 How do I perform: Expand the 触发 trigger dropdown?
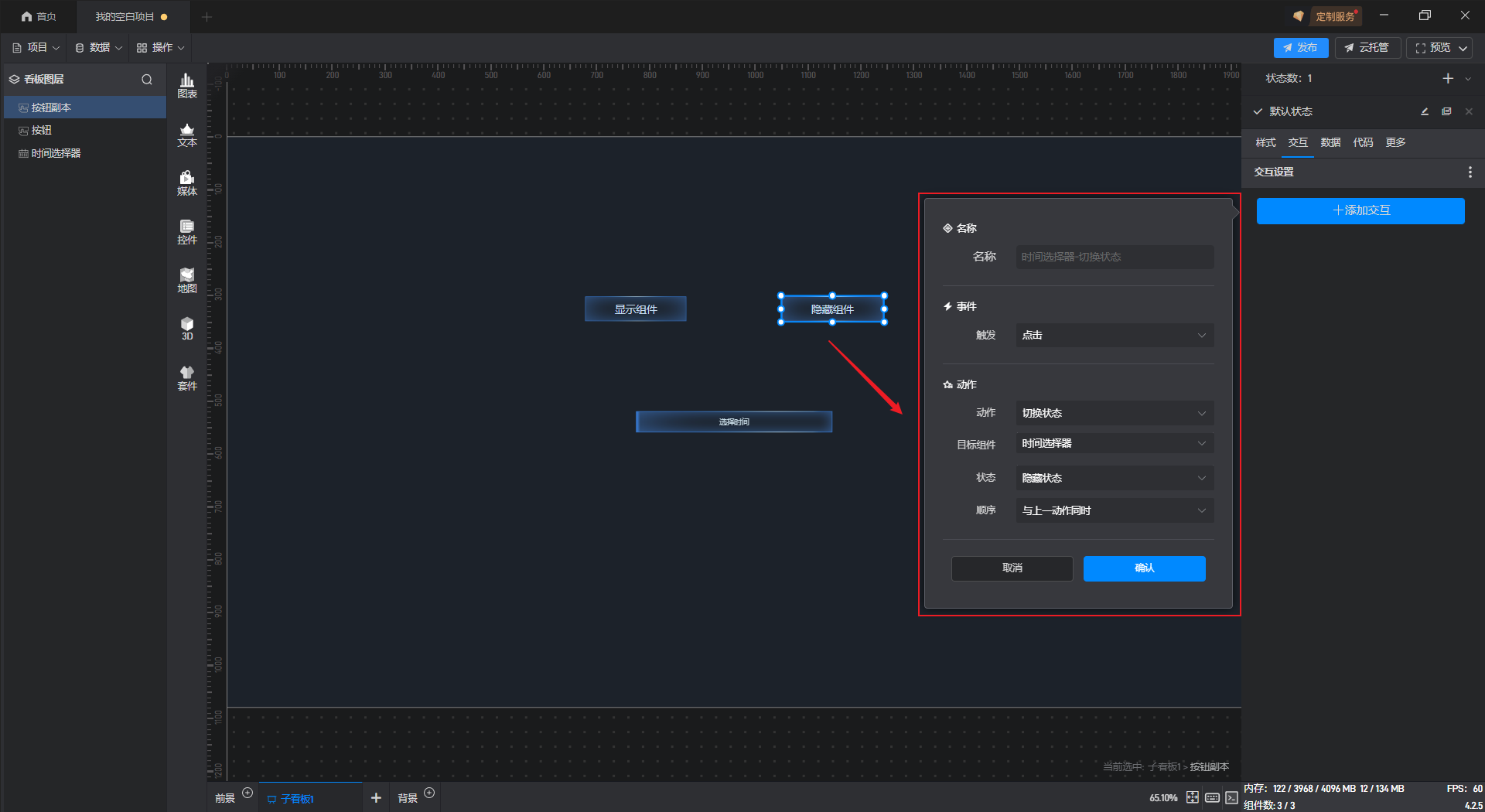point(1114,336)
